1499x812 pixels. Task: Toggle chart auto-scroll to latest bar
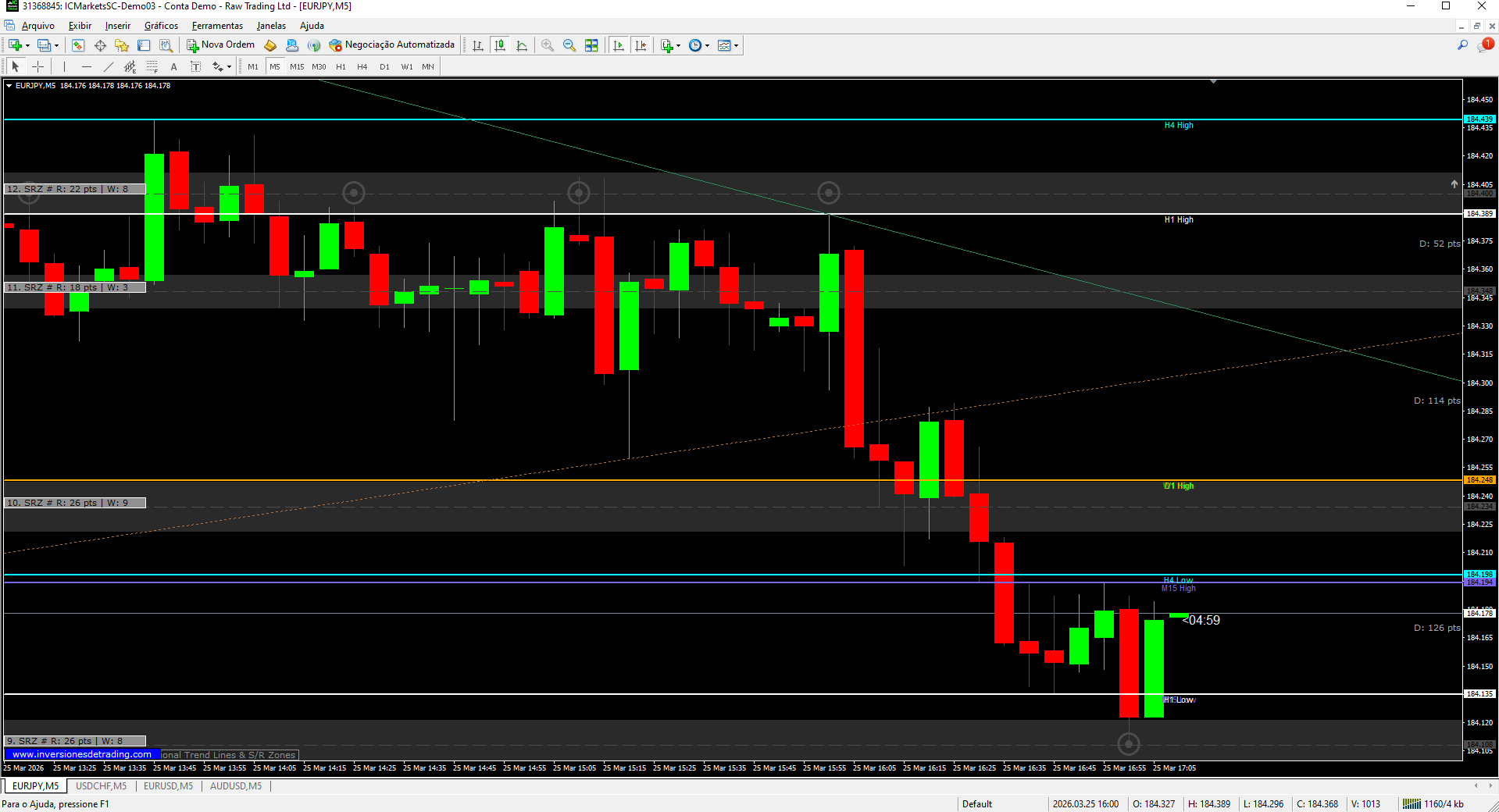click(619, 45)
